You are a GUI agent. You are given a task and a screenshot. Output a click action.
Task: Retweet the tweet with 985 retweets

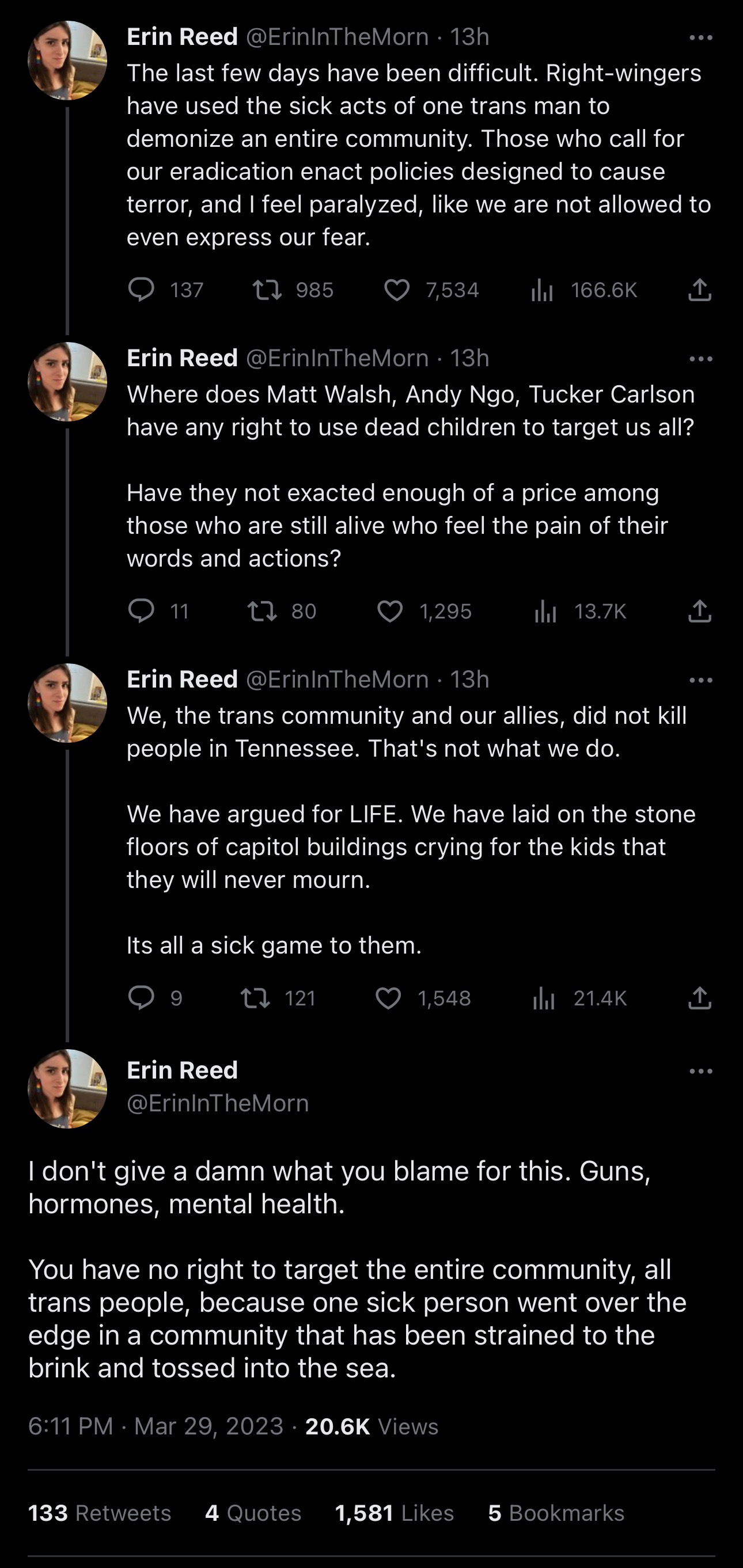[268, 290]
